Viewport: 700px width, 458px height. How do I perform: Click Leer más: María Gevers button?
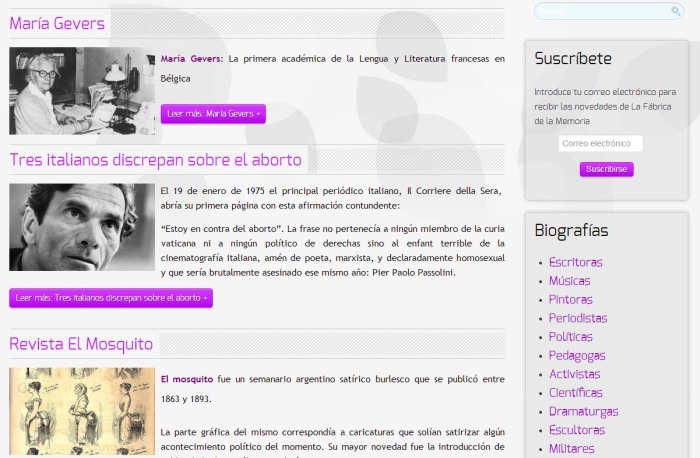pos(213,114)
